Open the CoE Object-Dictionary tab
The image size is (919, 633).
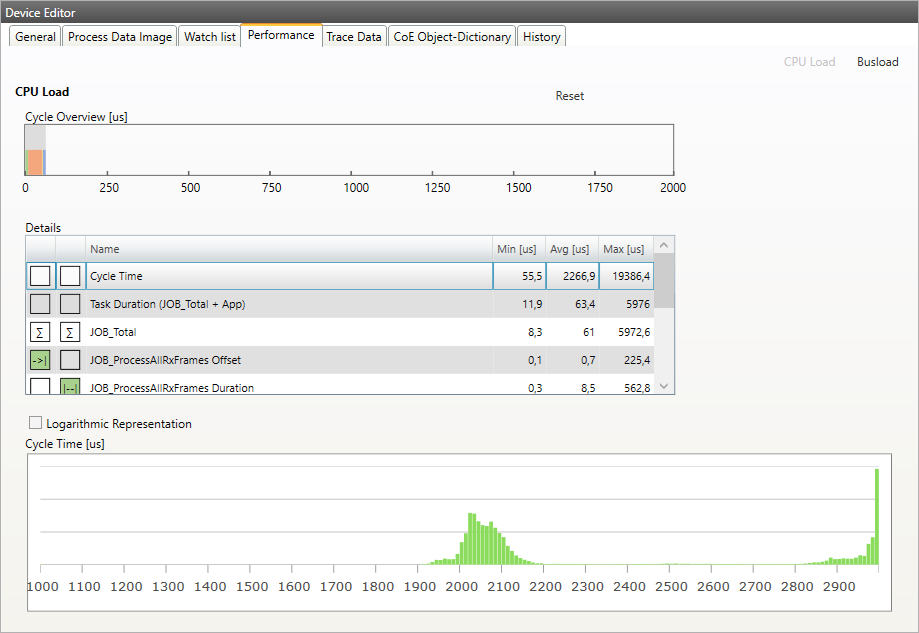click(x=450, y=36)
